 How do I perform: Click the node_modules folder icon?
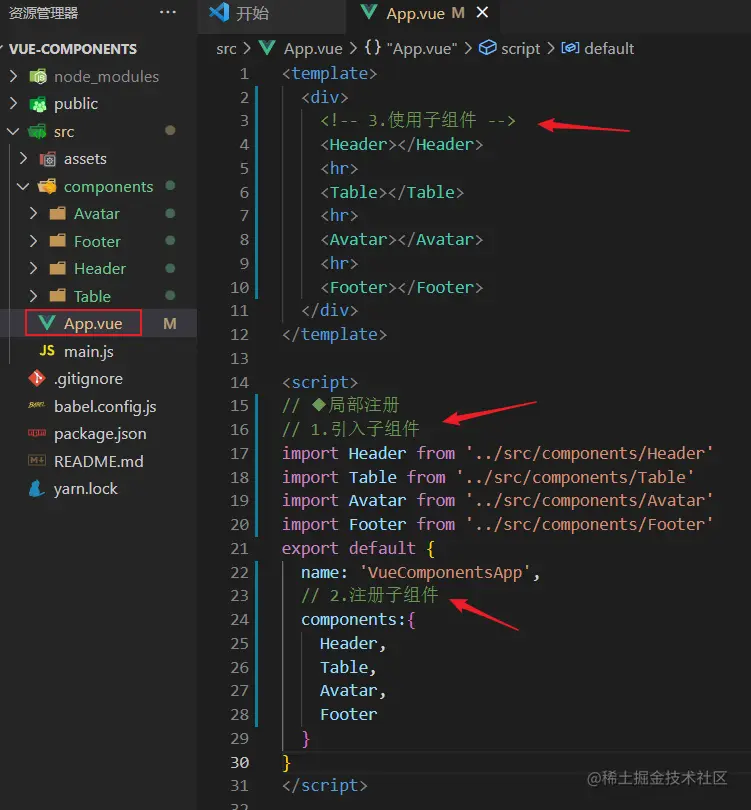point(38,76)
